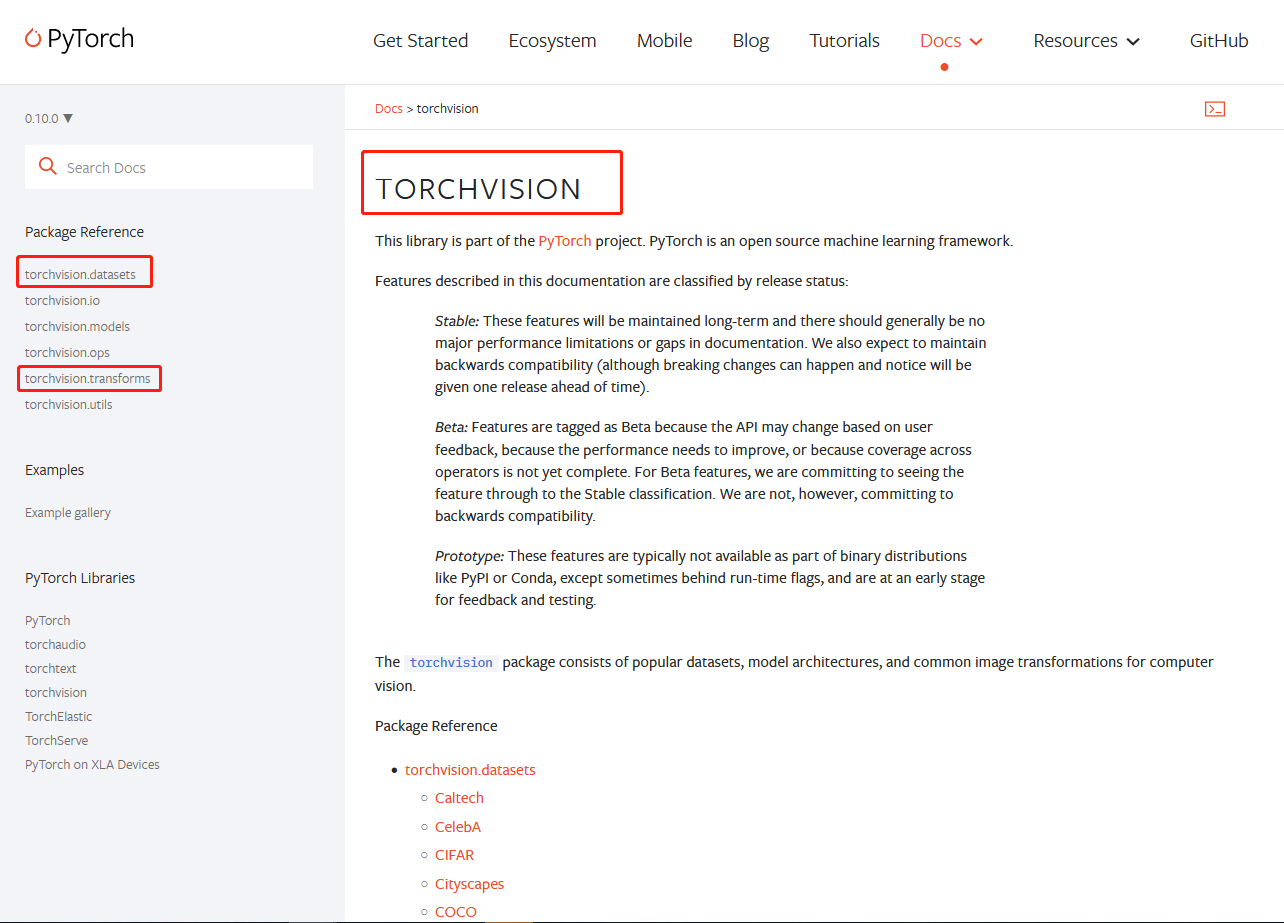Click the Search Docs input field
The width and height of the screenshot is (1284, 923).
(169, 167)
